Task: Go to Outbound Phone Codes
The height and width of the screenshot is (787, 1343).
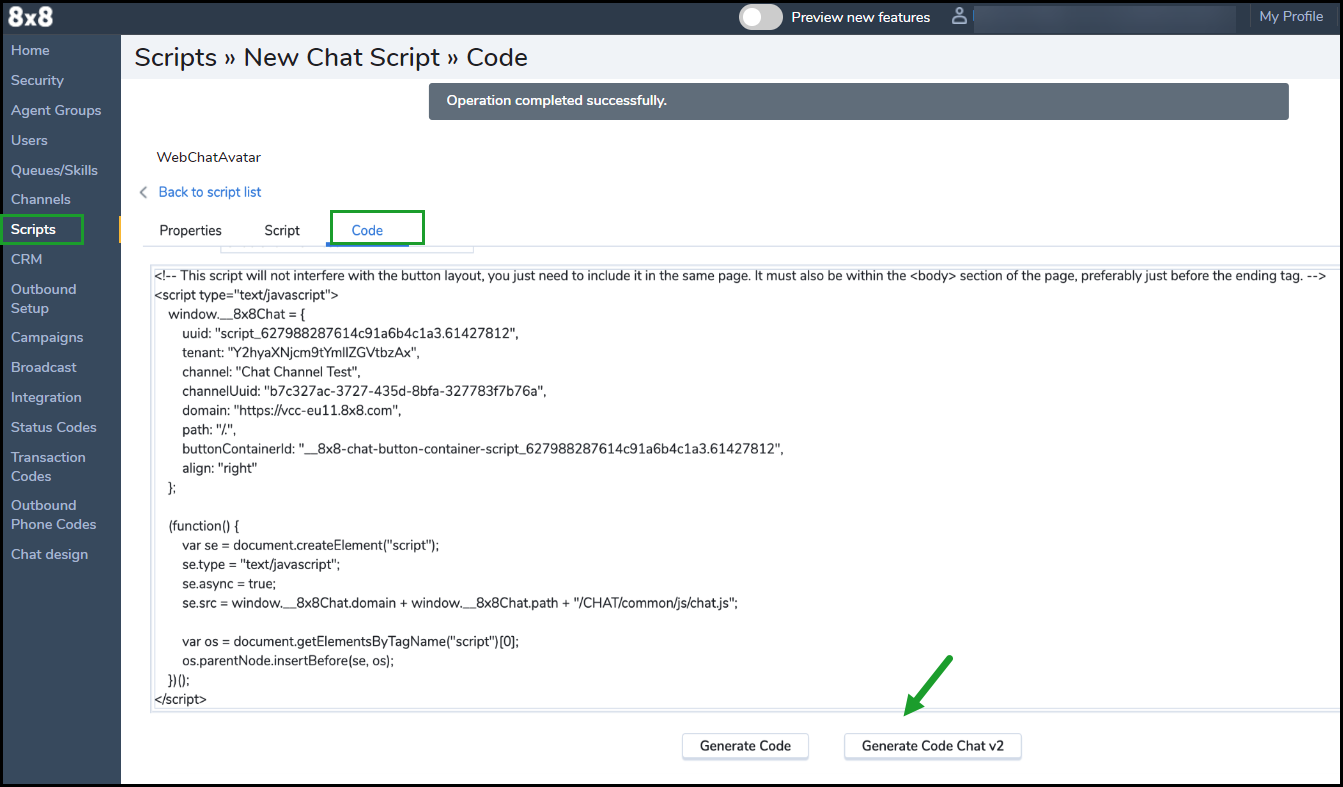Action: (54, 514)
